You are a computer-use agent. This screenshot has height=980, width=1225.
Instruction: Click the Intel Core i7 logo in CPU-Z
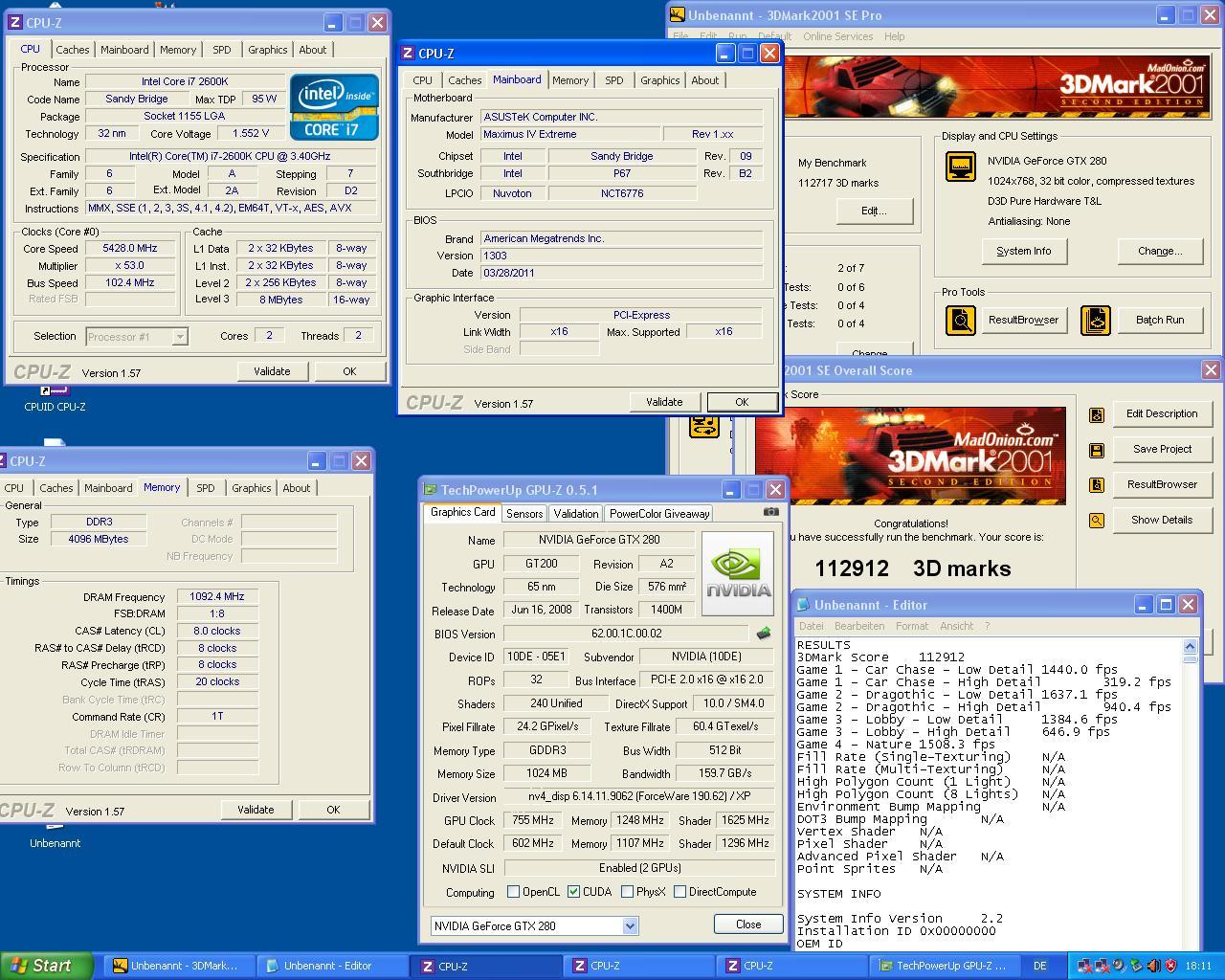pos(334,107)
